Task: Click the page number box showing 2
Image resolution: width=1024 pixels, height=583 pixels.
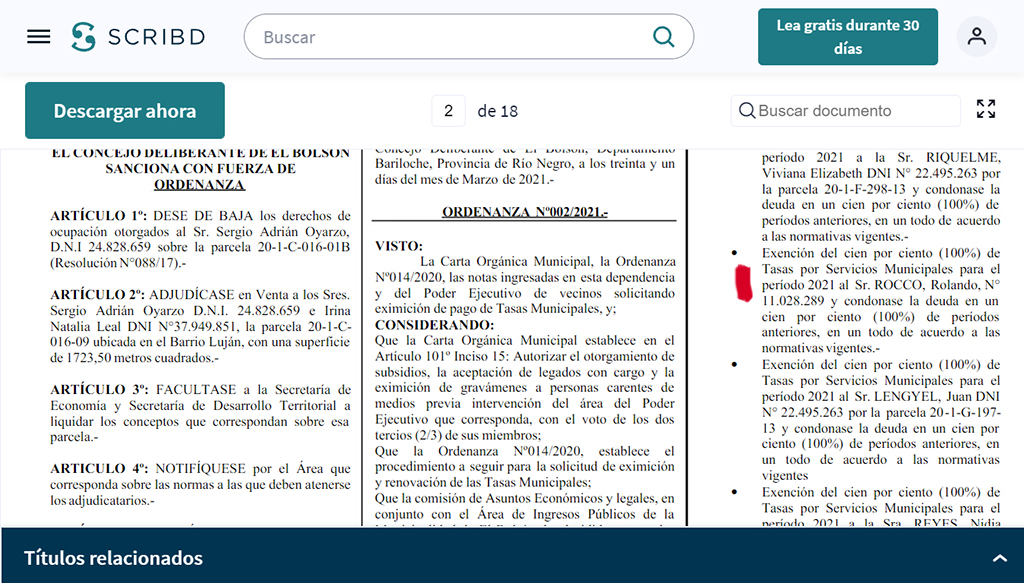Action: 448,111
